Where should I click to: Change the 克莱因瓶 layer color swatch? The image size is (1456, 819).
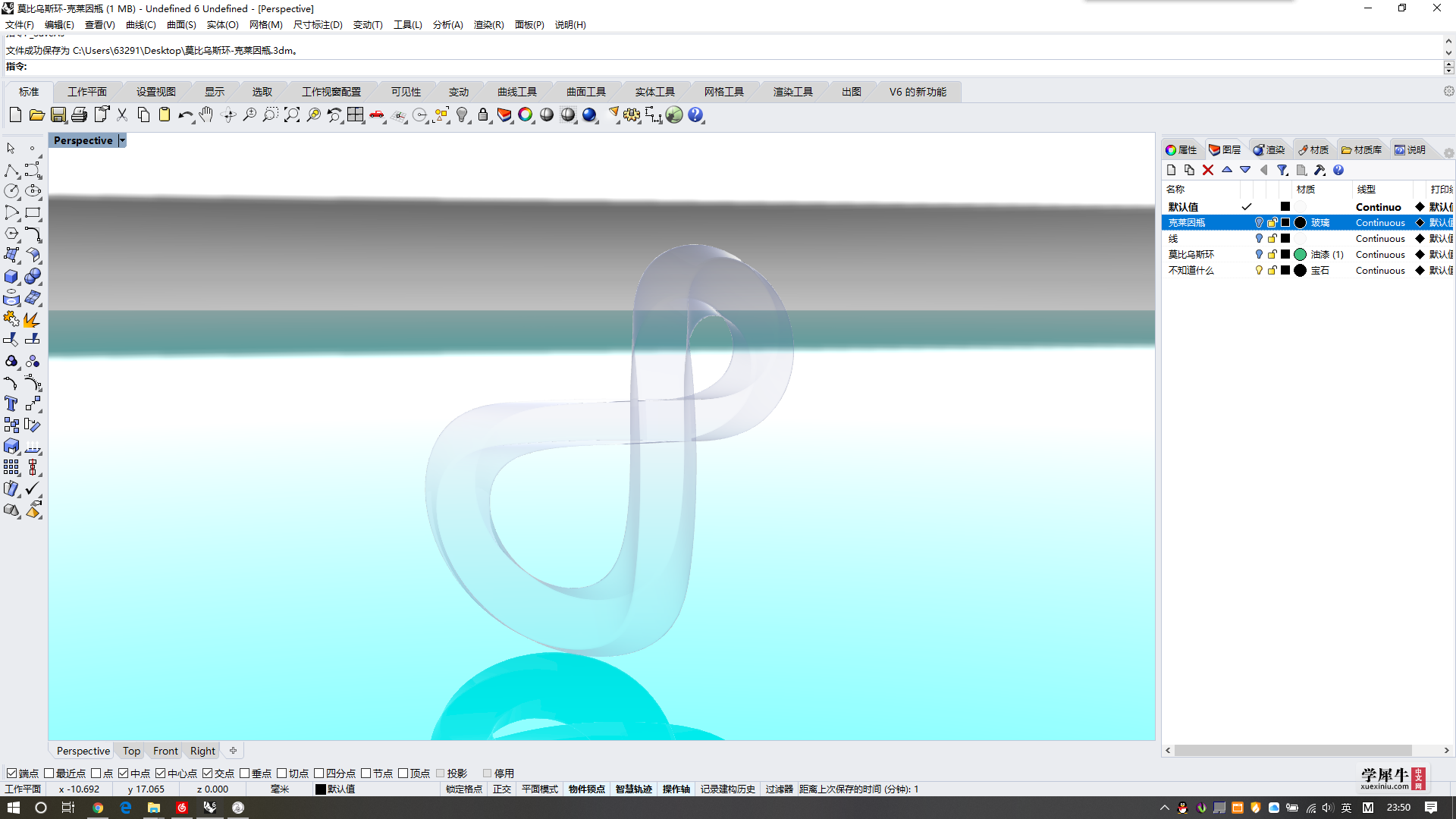pos(1285,222)
